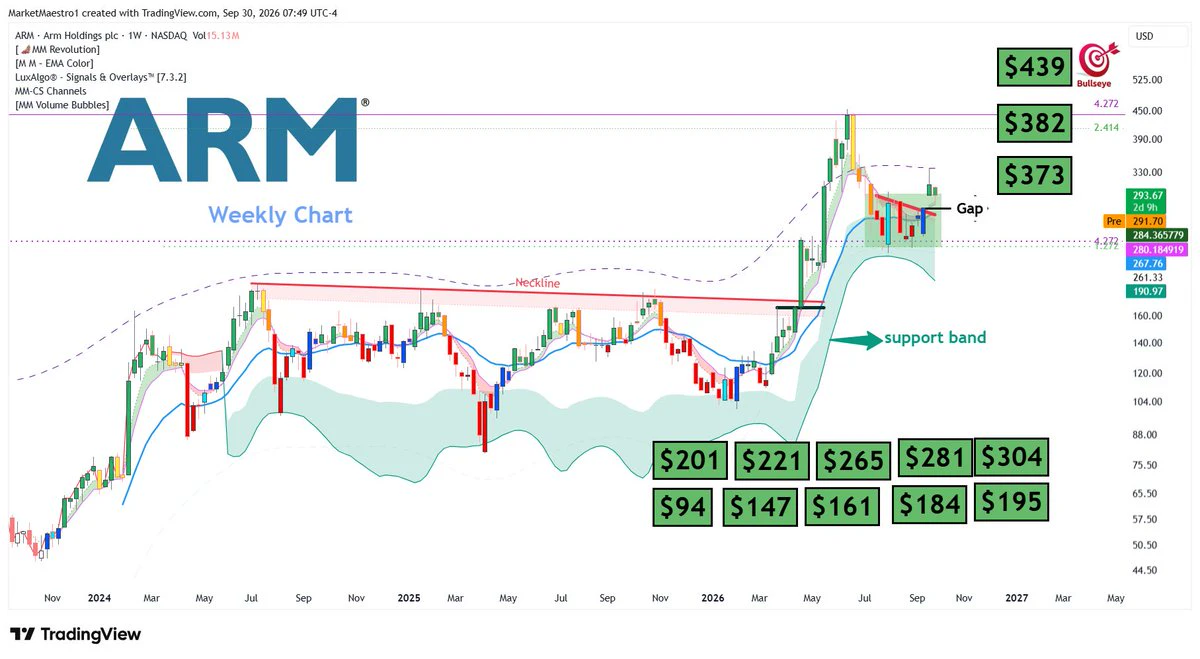Click the blue 267.76 price tag

(1148, 263)
